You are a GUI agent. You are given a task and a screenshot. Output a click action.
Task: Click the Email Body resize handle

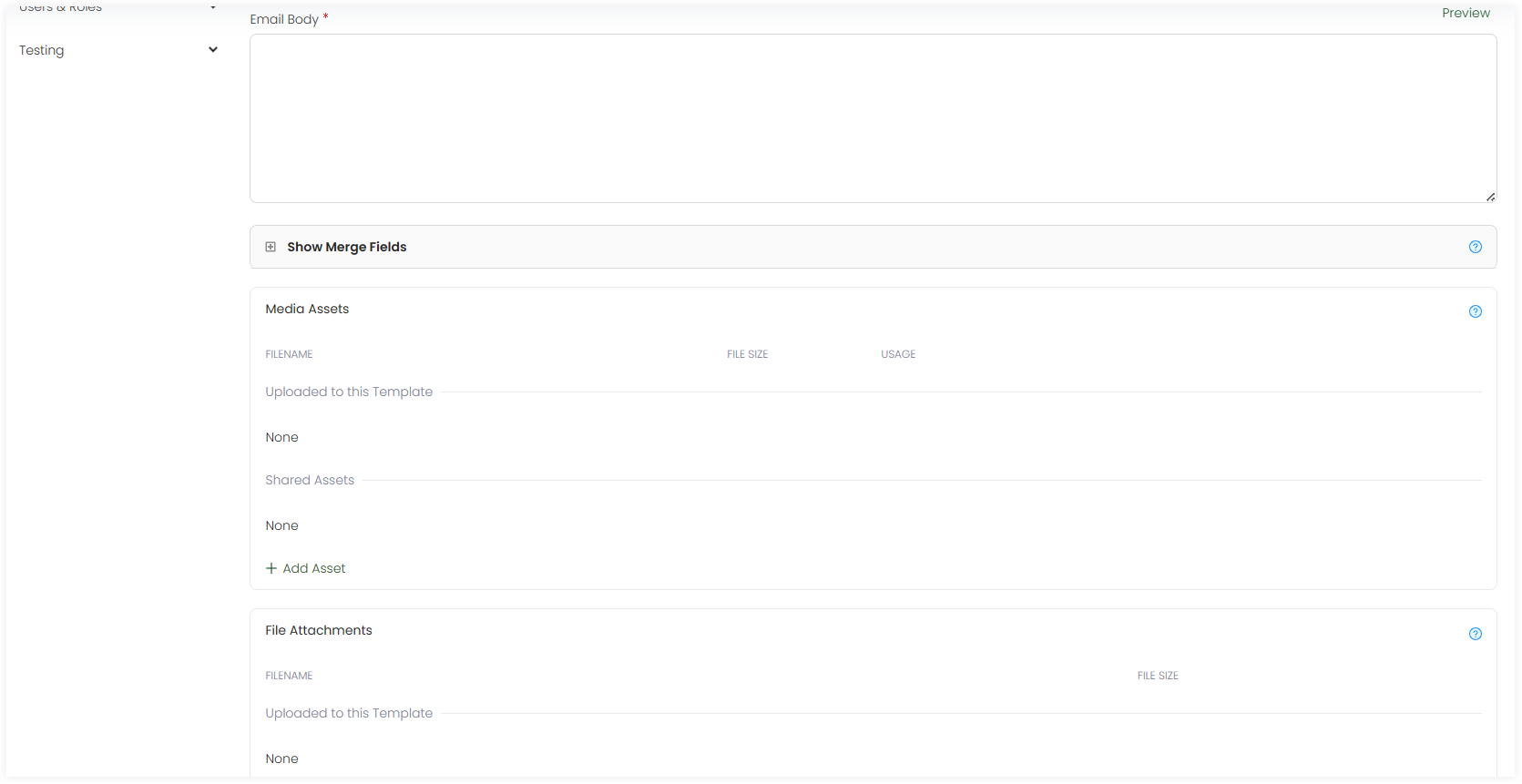click(x=1490, y=197)
